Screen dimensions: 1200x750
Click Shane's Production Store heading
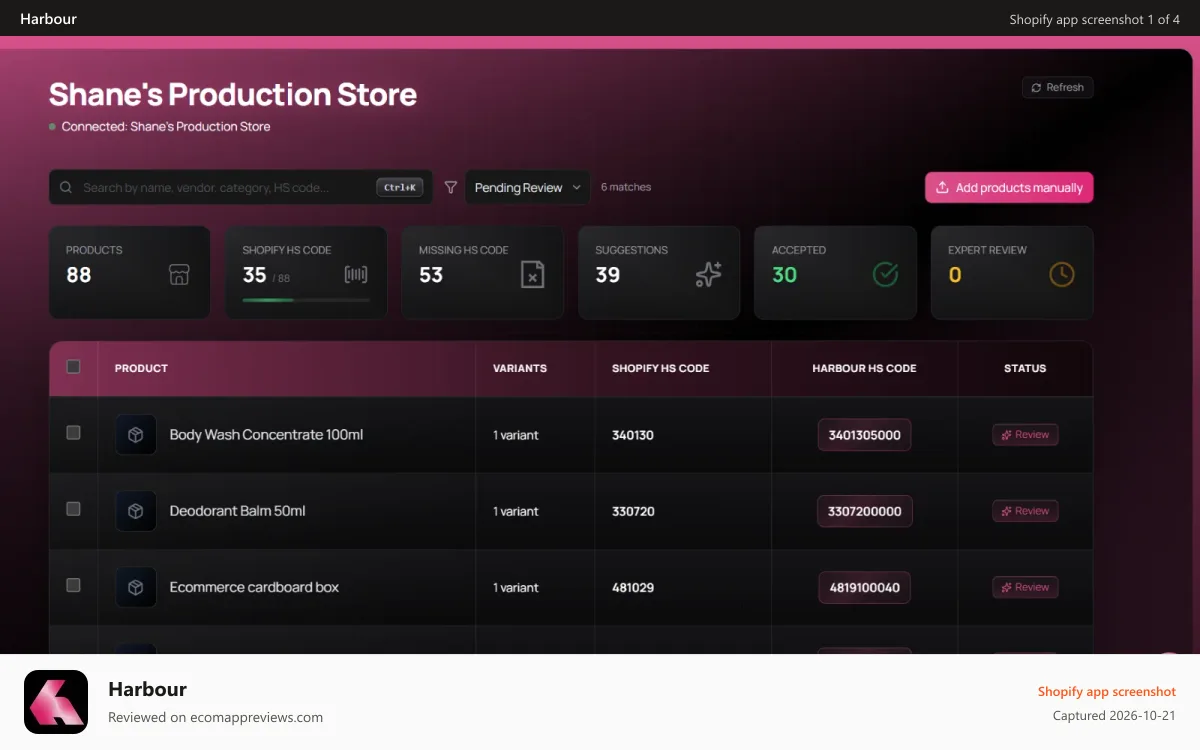coord(233,94)
